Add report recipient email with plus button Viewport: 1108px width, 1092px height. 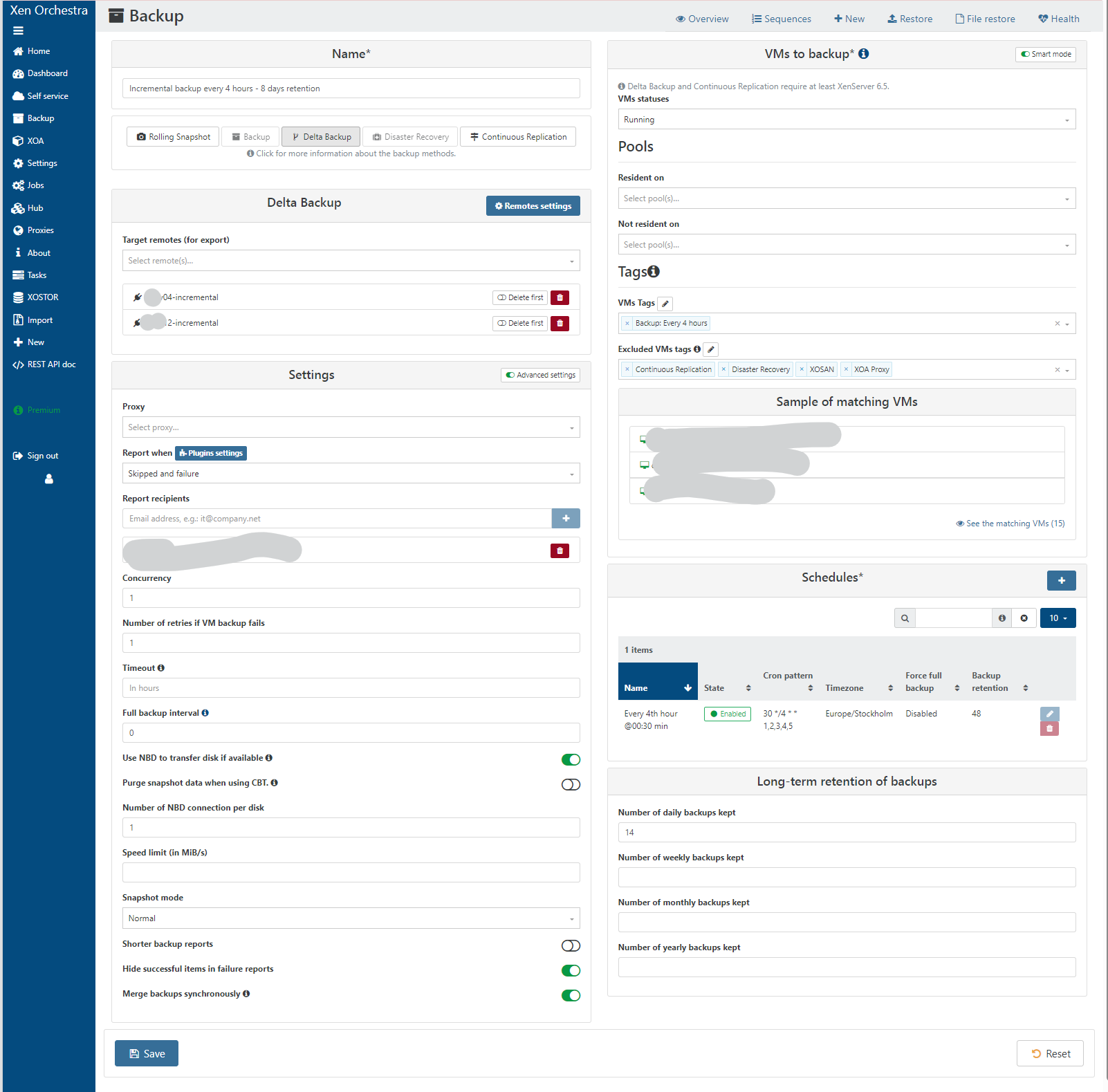point(565,518)
